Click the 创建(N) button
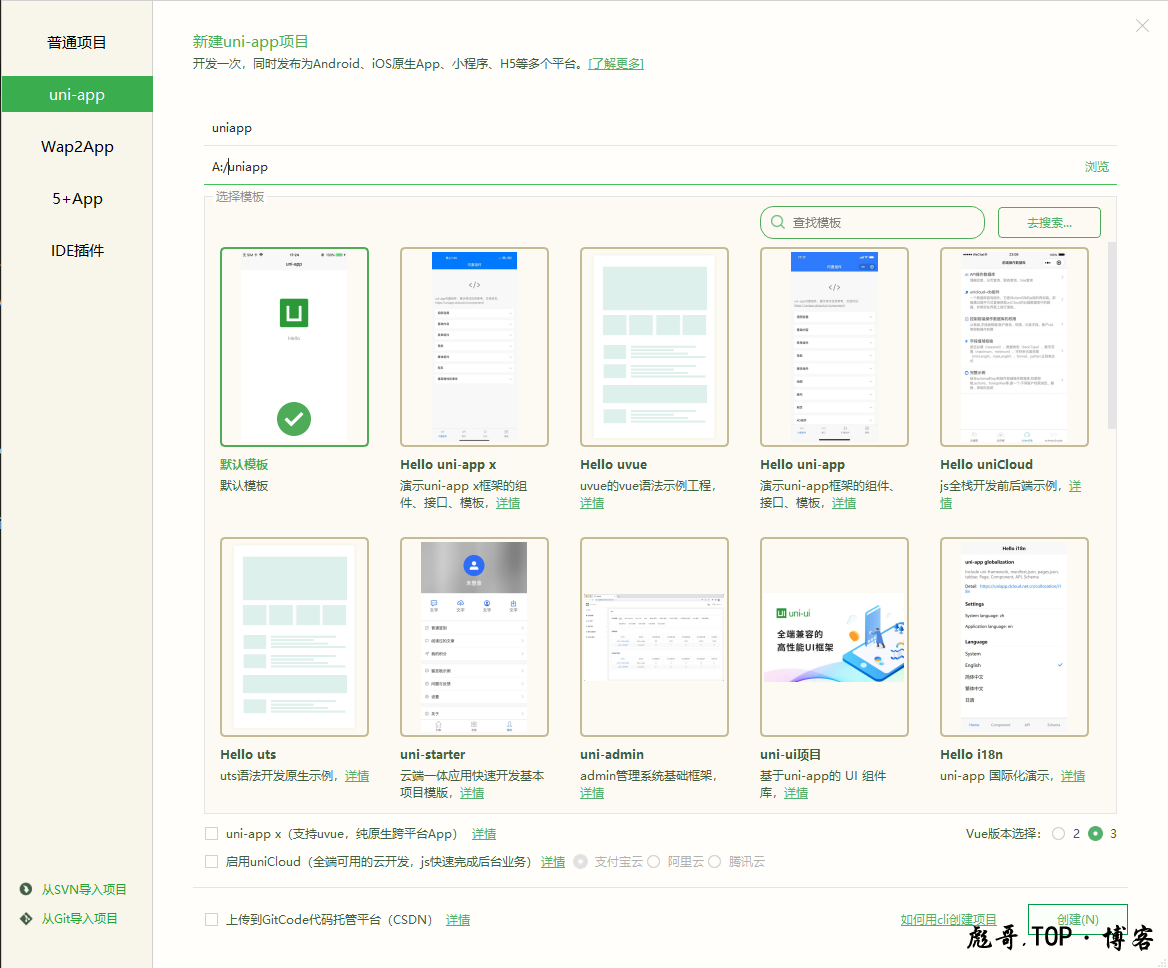The width and height of the screenshot is (1168, 968). coord(1077,920)
